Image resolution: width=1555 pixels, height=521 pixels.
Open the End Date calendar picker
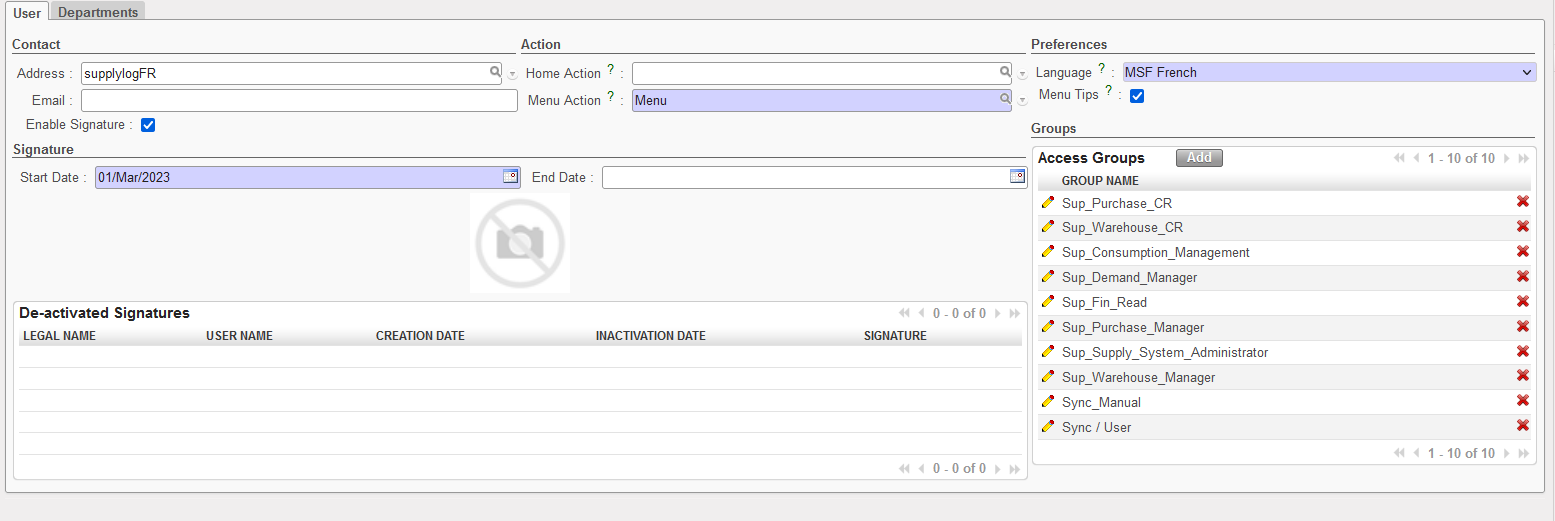pos(1017,176)
